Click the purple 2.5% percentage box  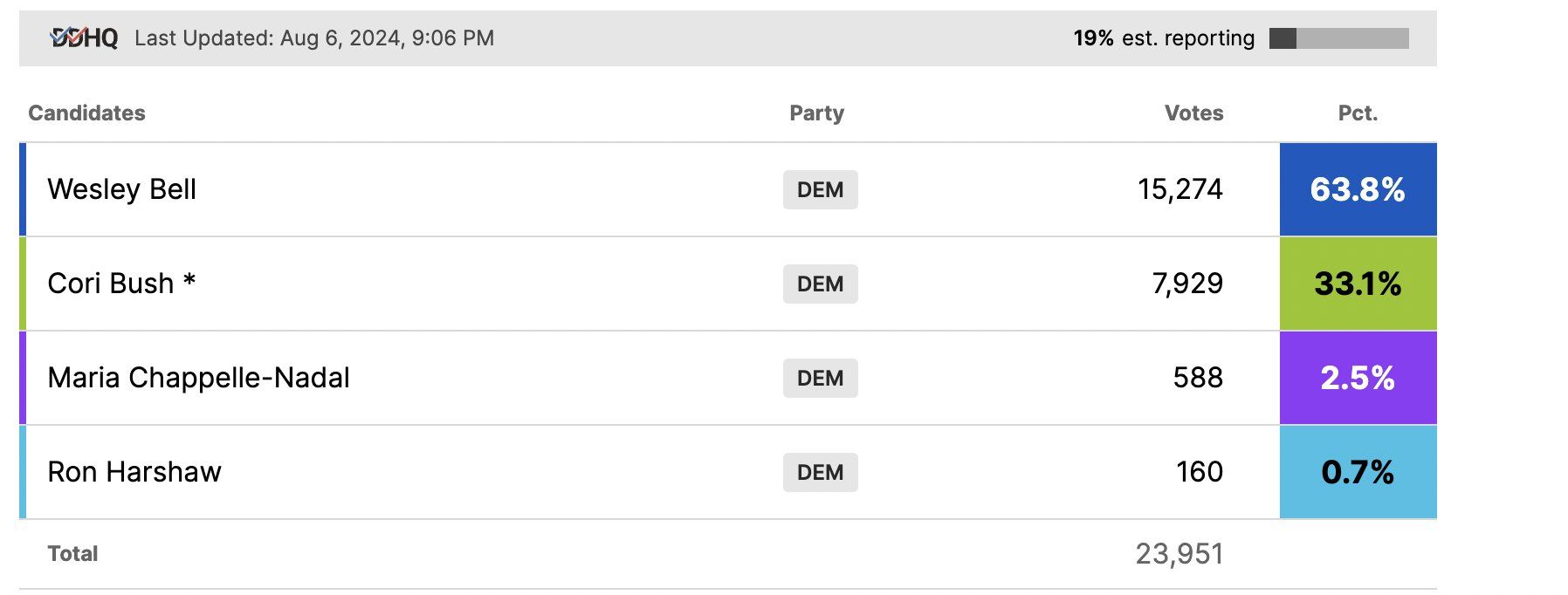pyautogui.click(x=1358, y=378)
